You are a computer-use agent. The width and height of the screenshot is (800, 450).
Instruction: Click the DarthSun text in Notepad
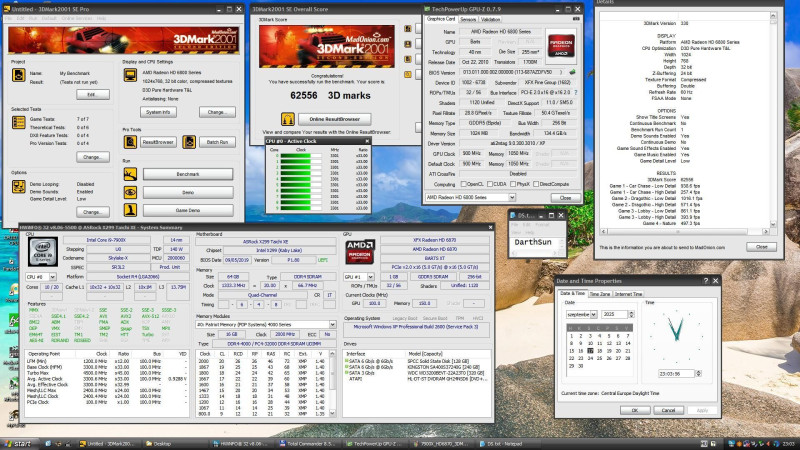click(x=533, y=242)
